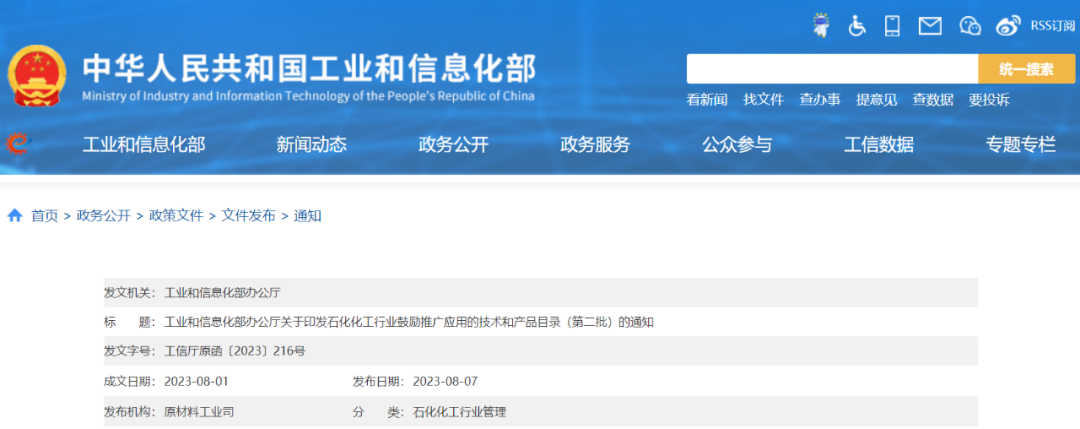
Task: Click the 发布机构 label
Action: [130, 412]
